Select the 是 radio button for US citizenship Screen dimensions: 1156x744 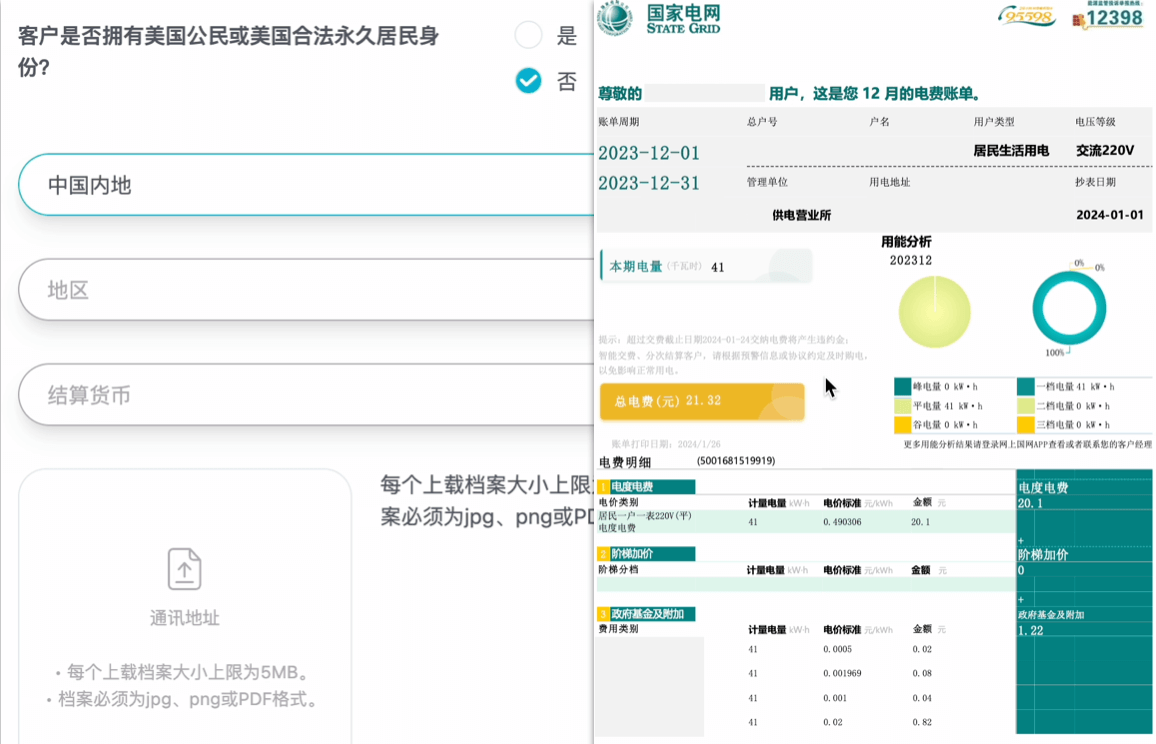click(x=528, y=35)
